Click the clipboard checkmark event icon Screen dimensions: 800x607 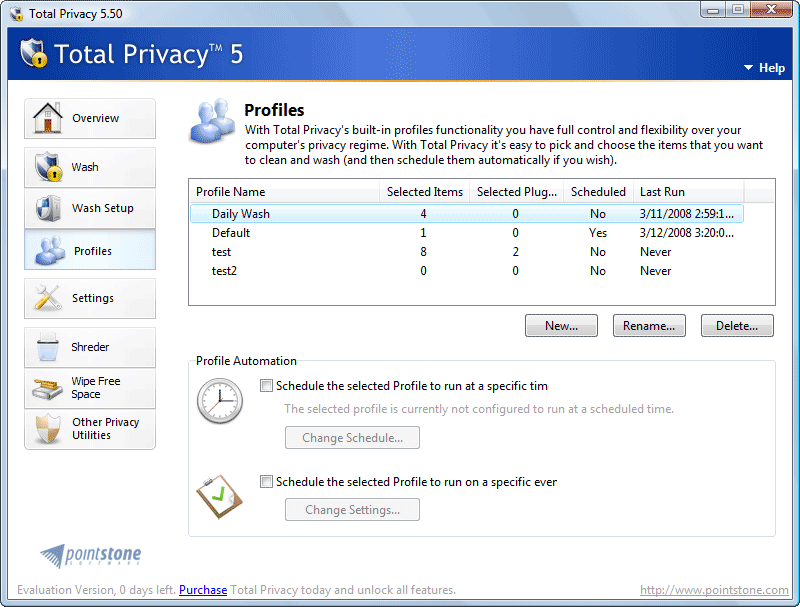219,496
